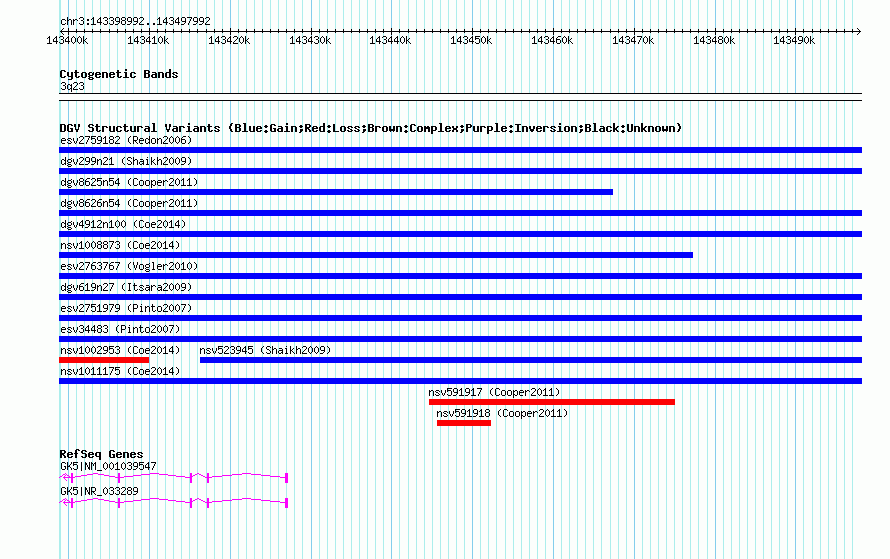
Task: Click the RefSeq Genes track title
Action: tap(101, 454)
